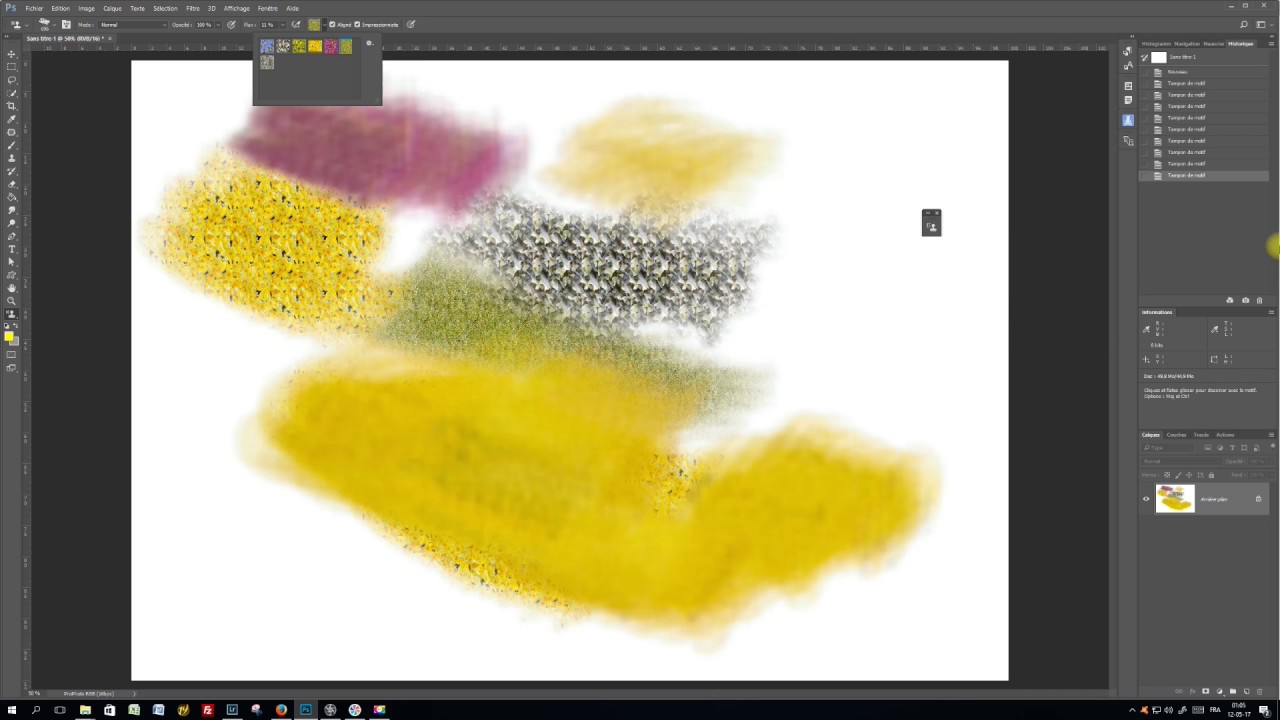
Task: Open the Calques panel options menu
Action: pos(1271,435)
